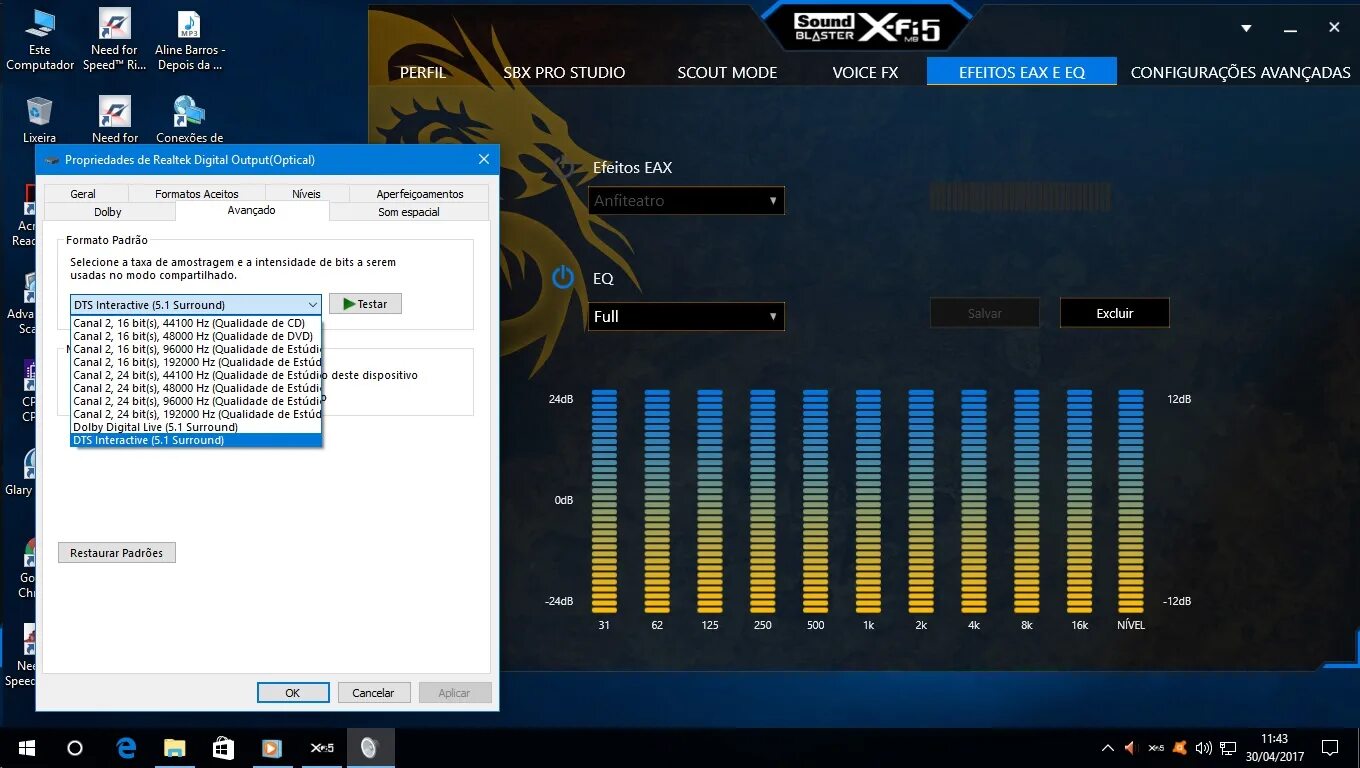Adjust the 31 Hz EQ band slider
Viewport: 1360px width, 768px height.
[604, 501]
